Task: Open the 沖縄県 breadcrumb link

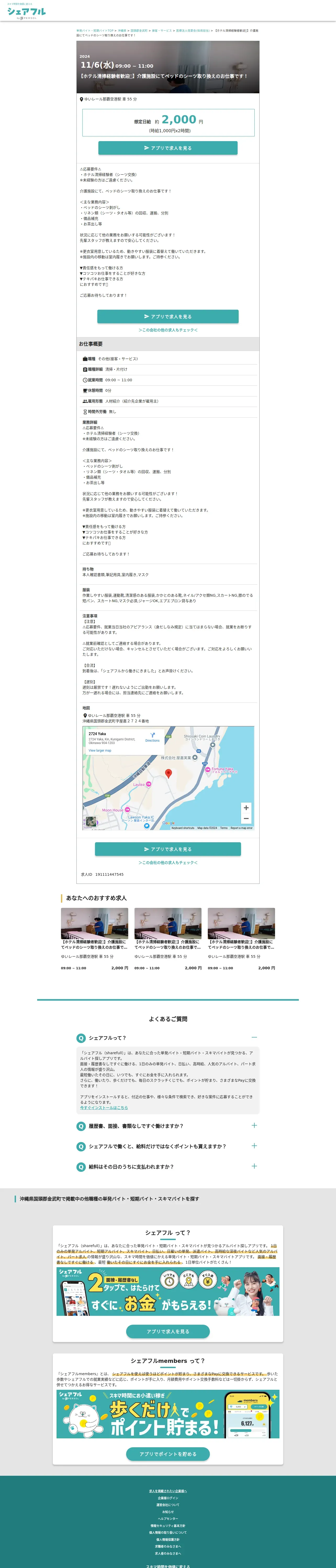Action: point(122,30)
